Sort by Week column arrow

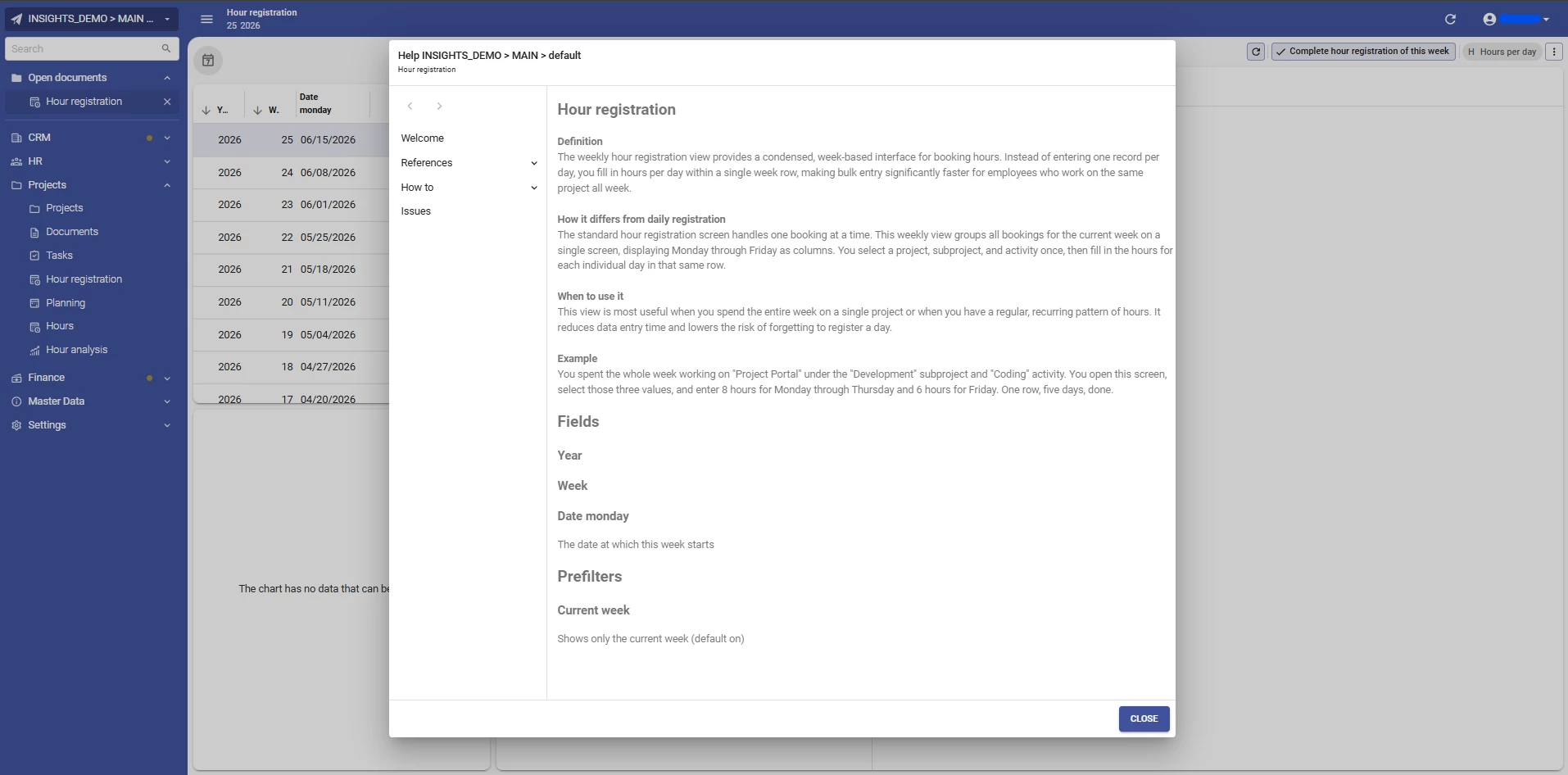pyautogui.click(x=257, y=111)
